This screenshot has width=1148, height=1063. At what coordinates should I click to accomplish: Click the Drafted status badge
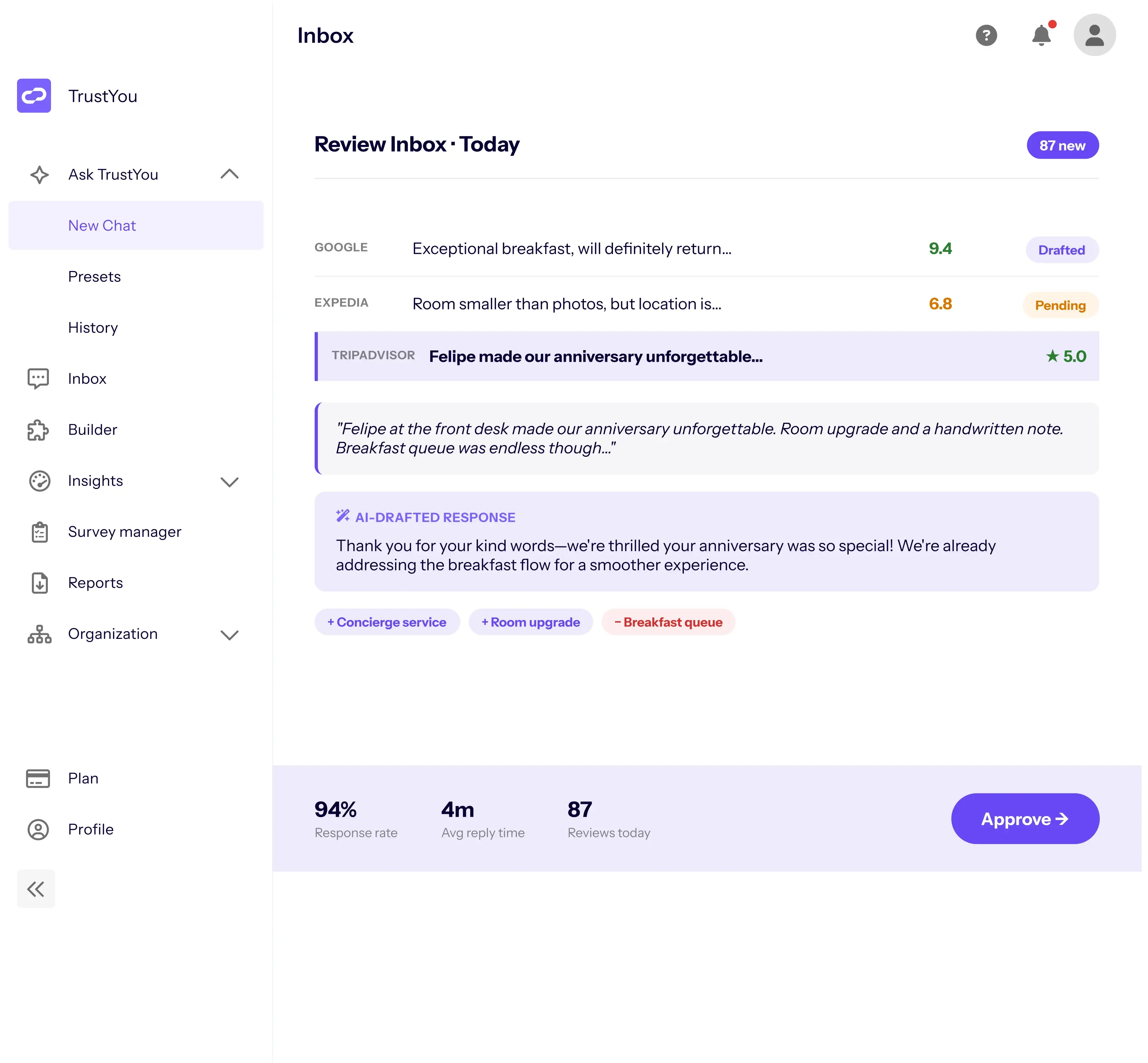[x=1062, y=250]
